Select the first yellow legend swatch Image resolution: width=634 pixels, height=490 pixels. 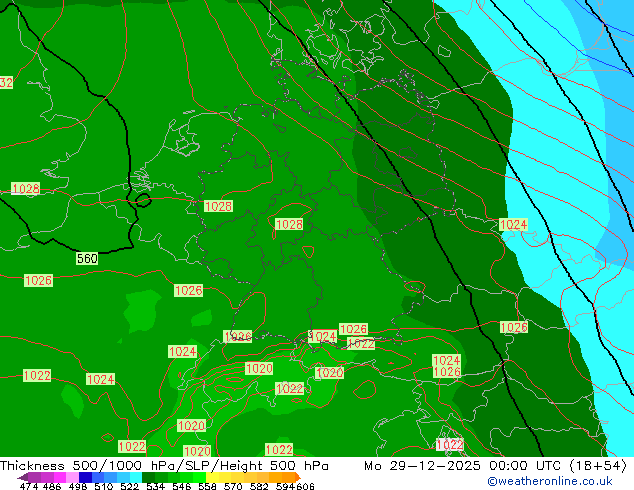[x=212, y=477]
